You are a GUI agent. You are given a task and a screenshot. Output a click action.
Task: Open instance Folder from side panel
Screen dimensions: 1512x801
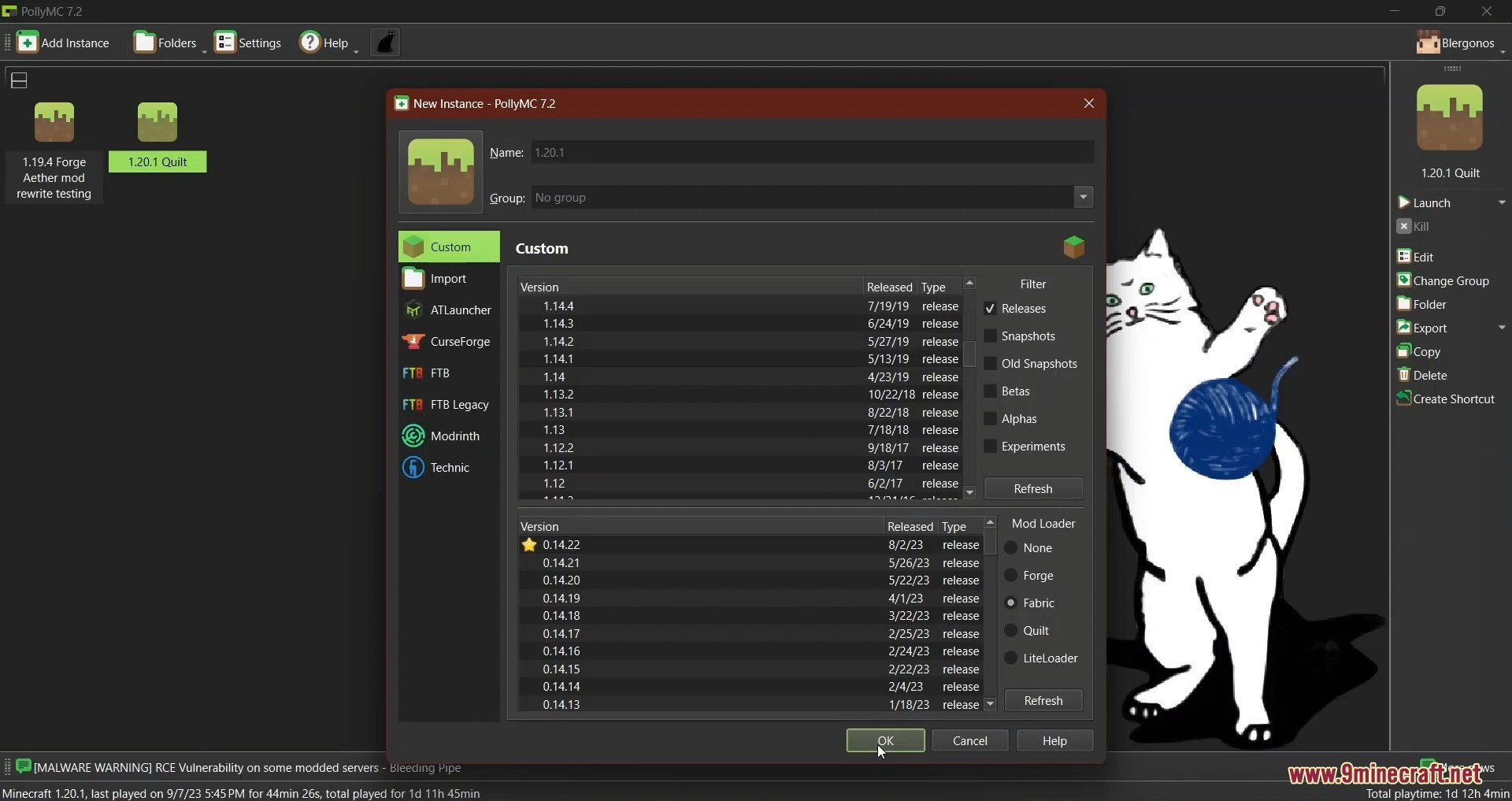[1422, 305]
